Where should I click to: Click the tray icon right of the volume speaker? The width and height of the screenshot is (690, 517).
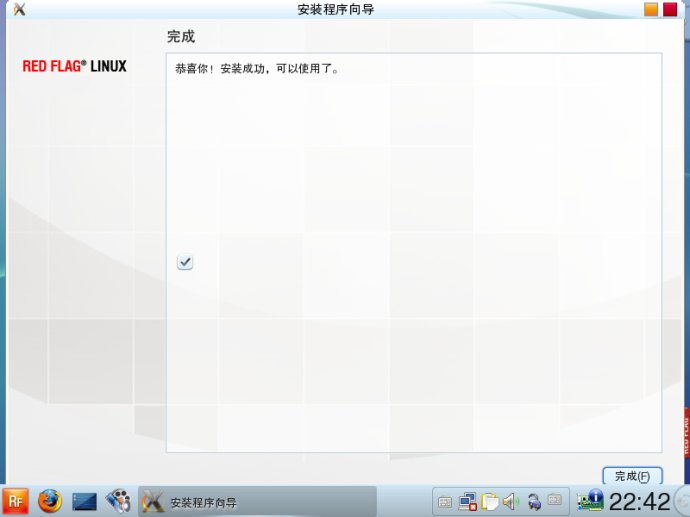pyautogui.click(x=534, y=502)
